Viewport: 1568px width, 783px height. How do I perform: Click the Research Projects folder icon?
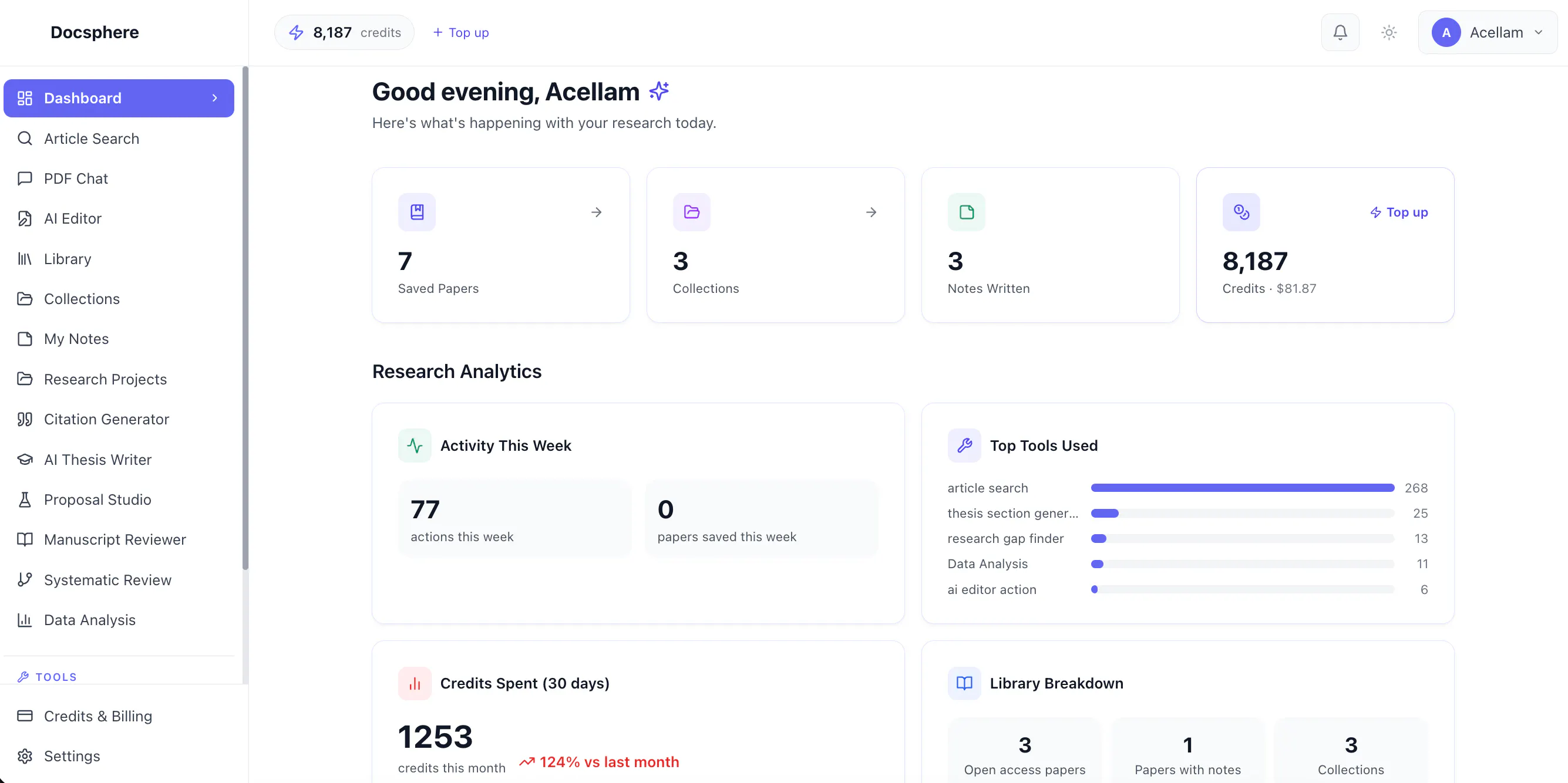click(x=25, y=379)
